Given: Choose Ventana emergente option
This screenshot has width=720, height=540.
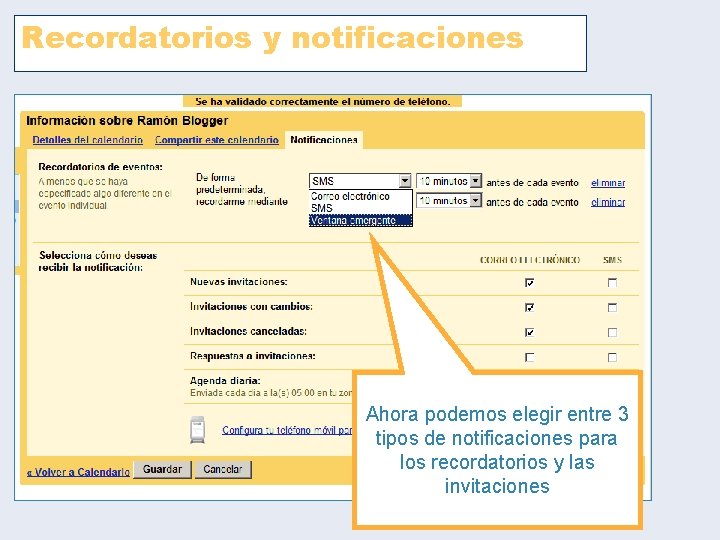Looking at the screenshot, I should [x=360, y=220].
